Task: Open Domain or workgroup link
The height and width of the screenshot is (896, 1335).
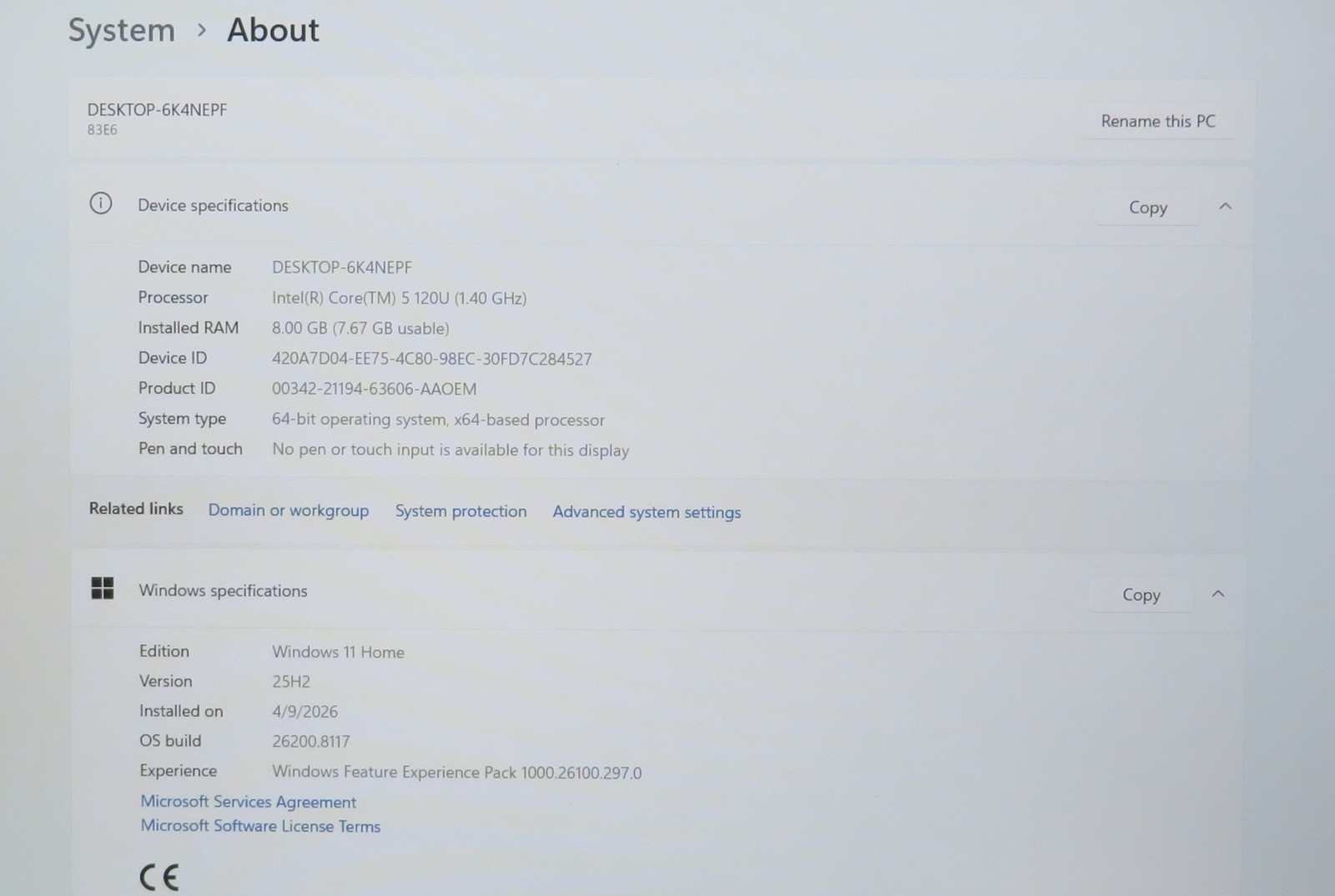Action: point(289,511)
